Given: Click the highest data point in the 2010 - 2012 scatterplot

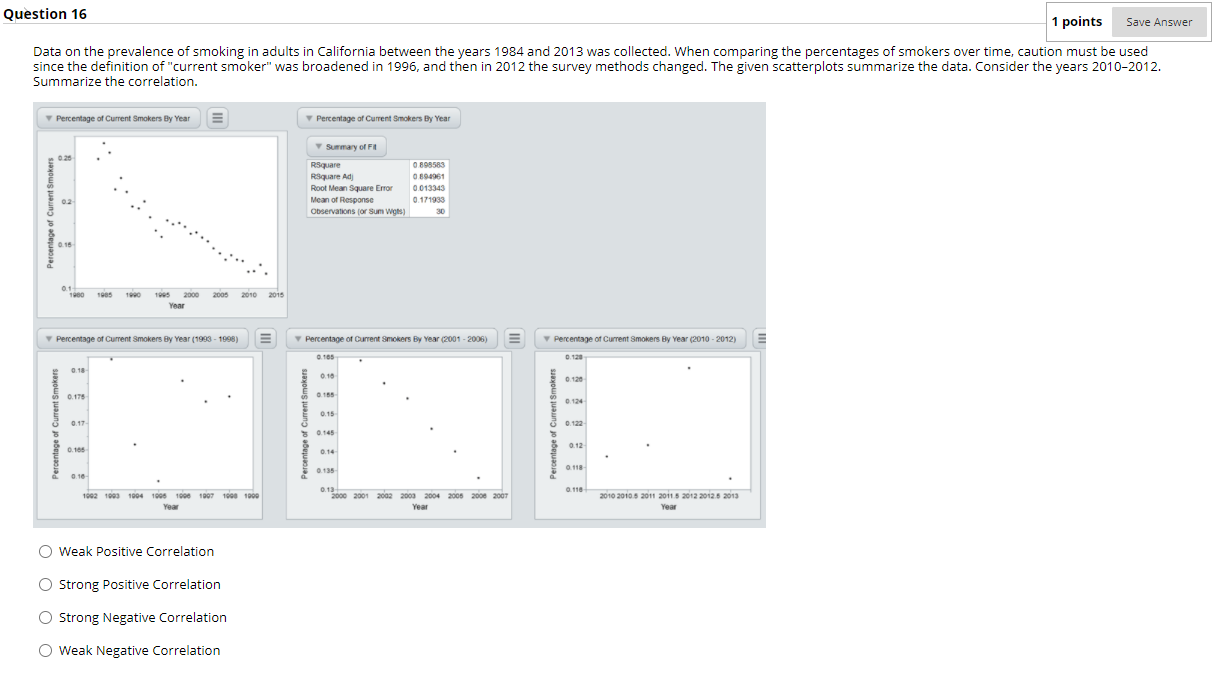Looking at the screenshot, I should point(689,368).
